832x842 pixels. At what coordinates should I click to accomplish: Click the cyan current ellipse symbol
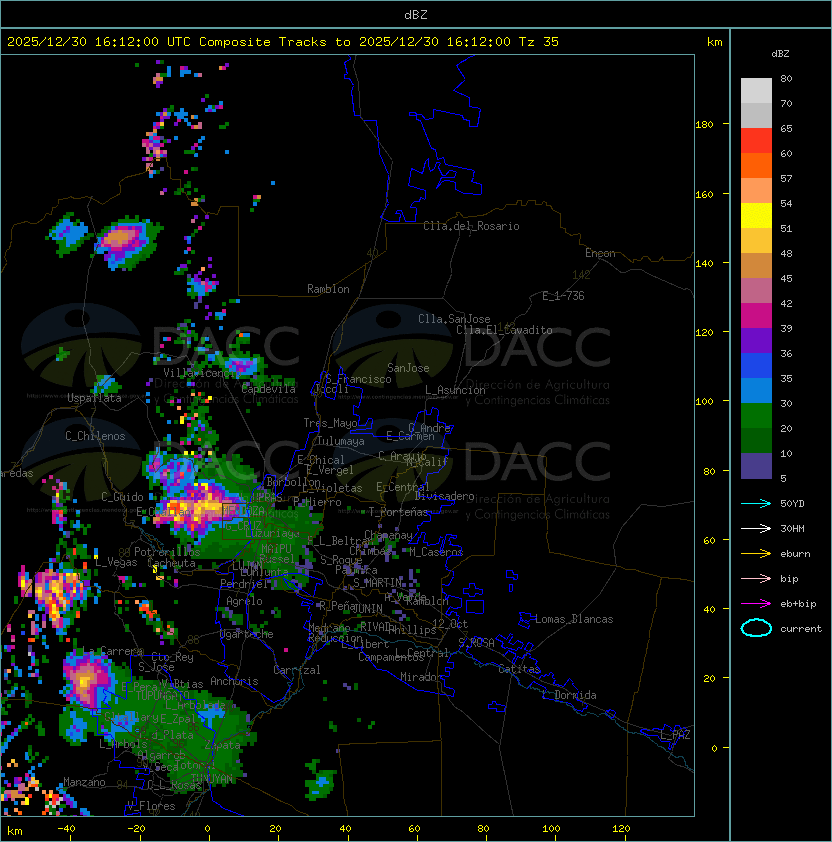coord(756,628)
